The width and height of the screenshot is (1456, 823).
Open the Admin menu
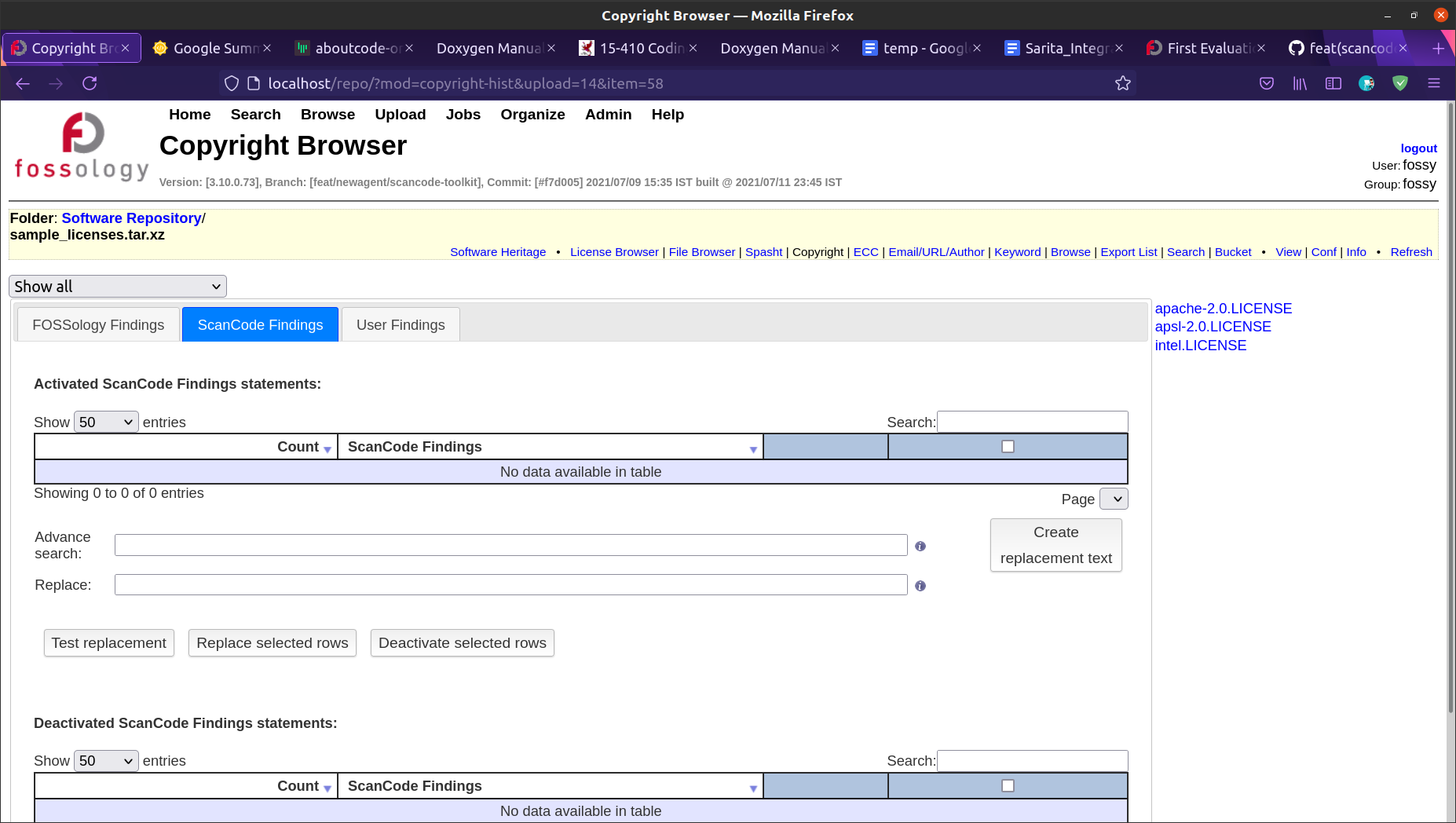[608, 115]
